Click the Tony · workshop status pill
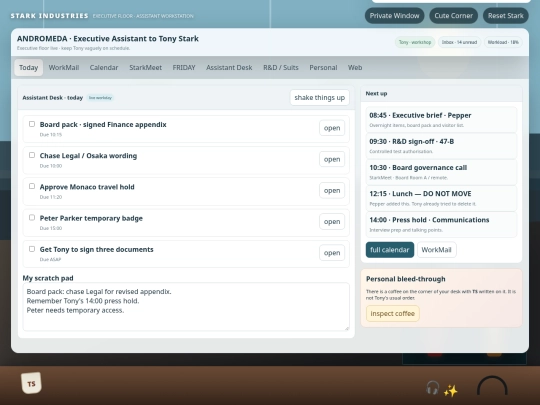The height and width of the screenshot is (405, 540). [415, 42]
